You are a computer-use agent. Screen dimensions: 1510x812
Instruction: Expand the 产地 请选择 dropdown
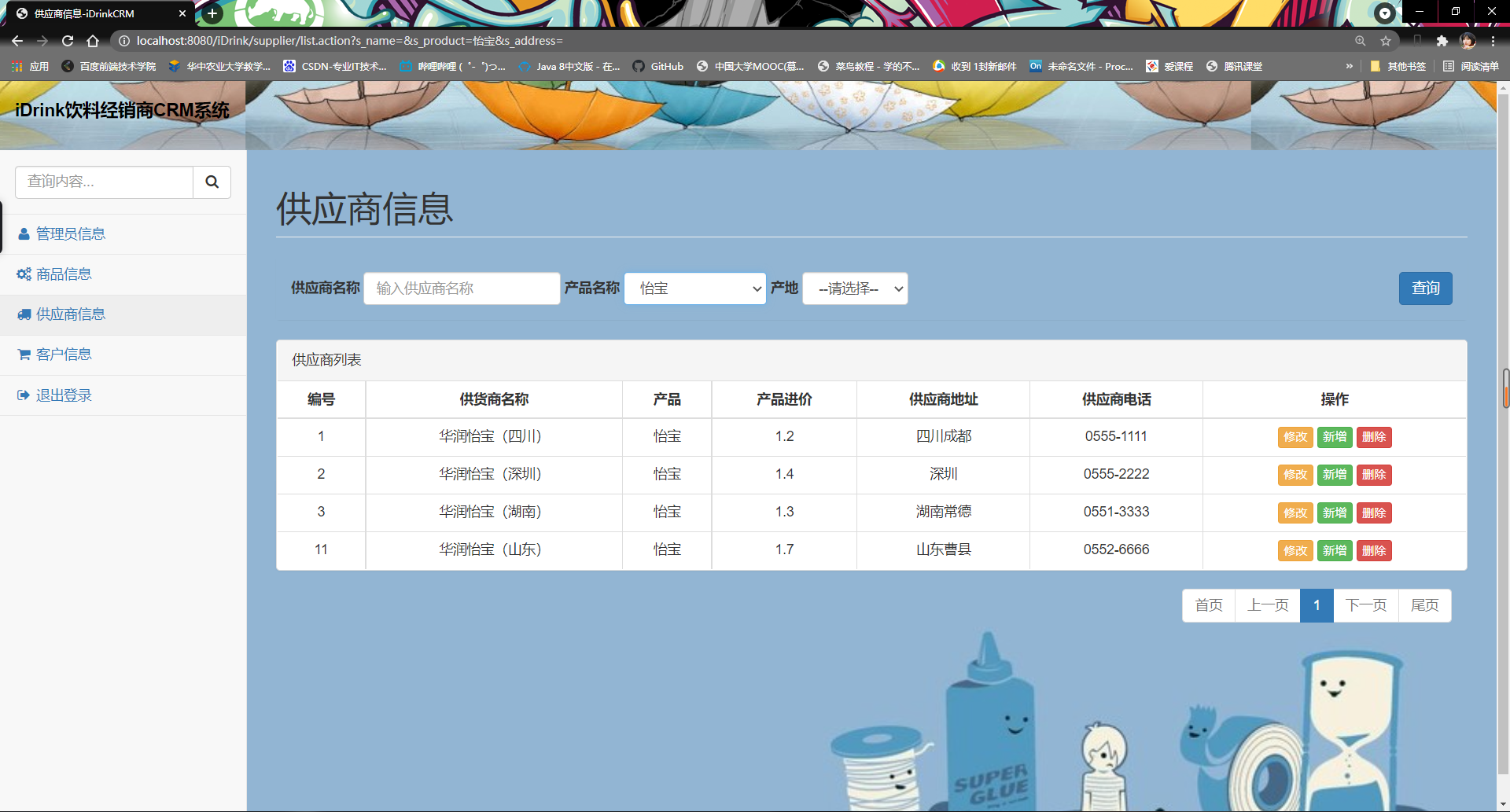(x=855, y=288)
